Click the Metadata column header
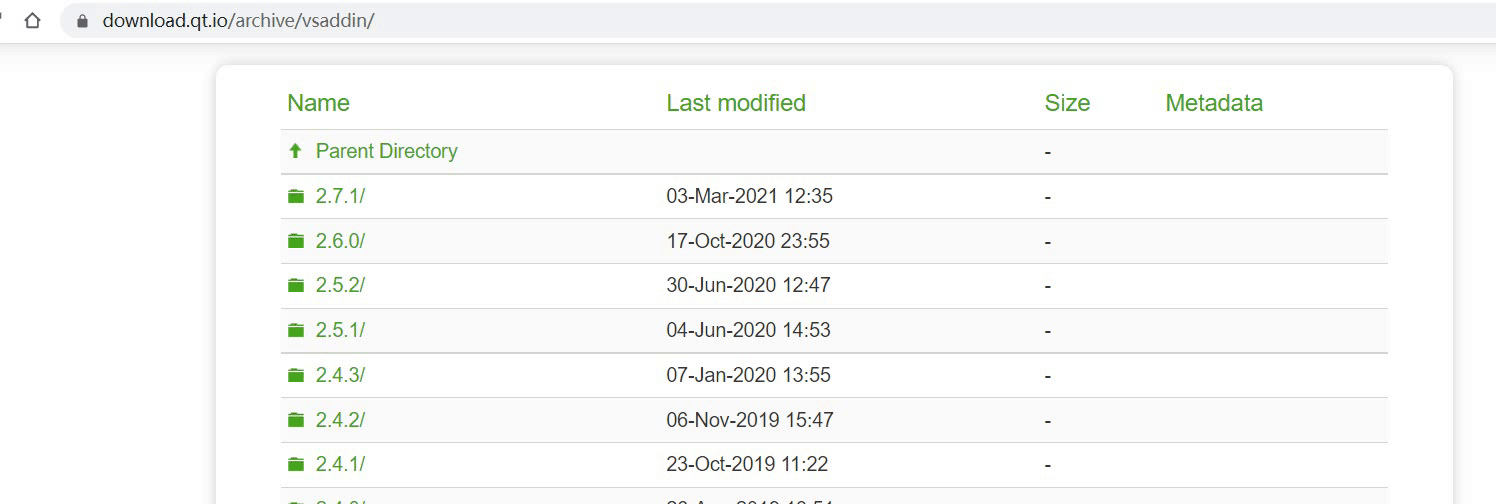 click(1214, 103)
